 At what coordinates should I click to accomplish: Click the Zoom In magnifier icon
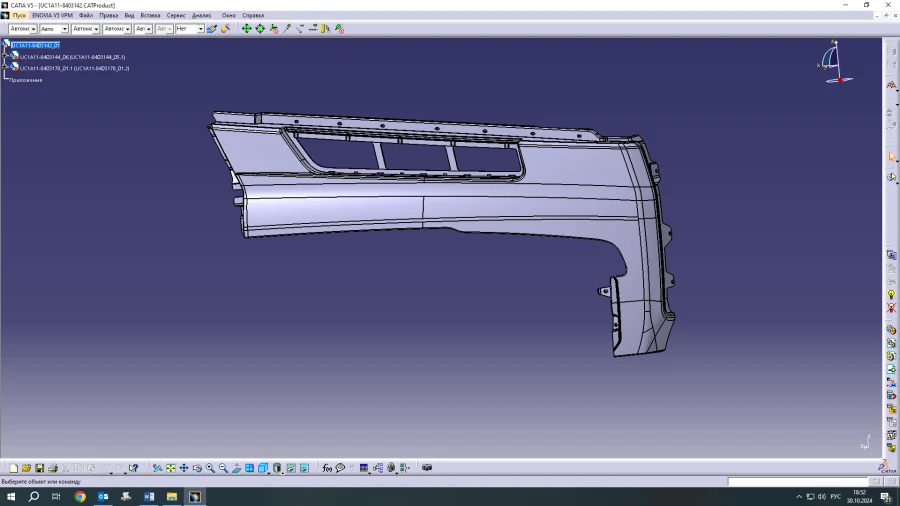(210, 468)
